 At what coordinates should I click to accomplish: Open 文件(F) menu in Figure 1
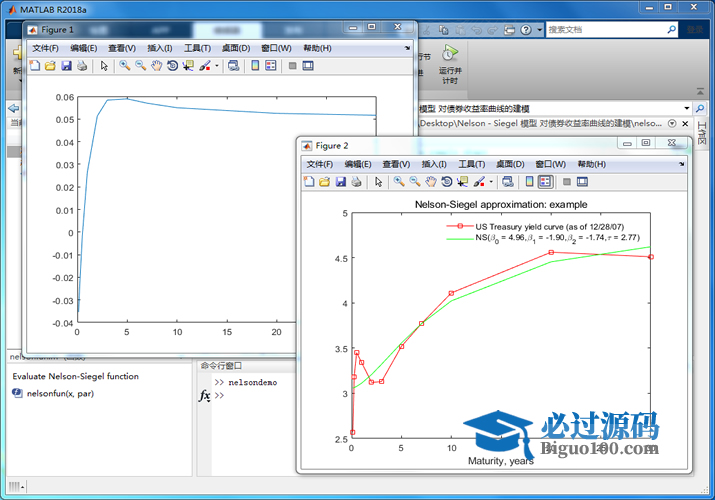45,48
